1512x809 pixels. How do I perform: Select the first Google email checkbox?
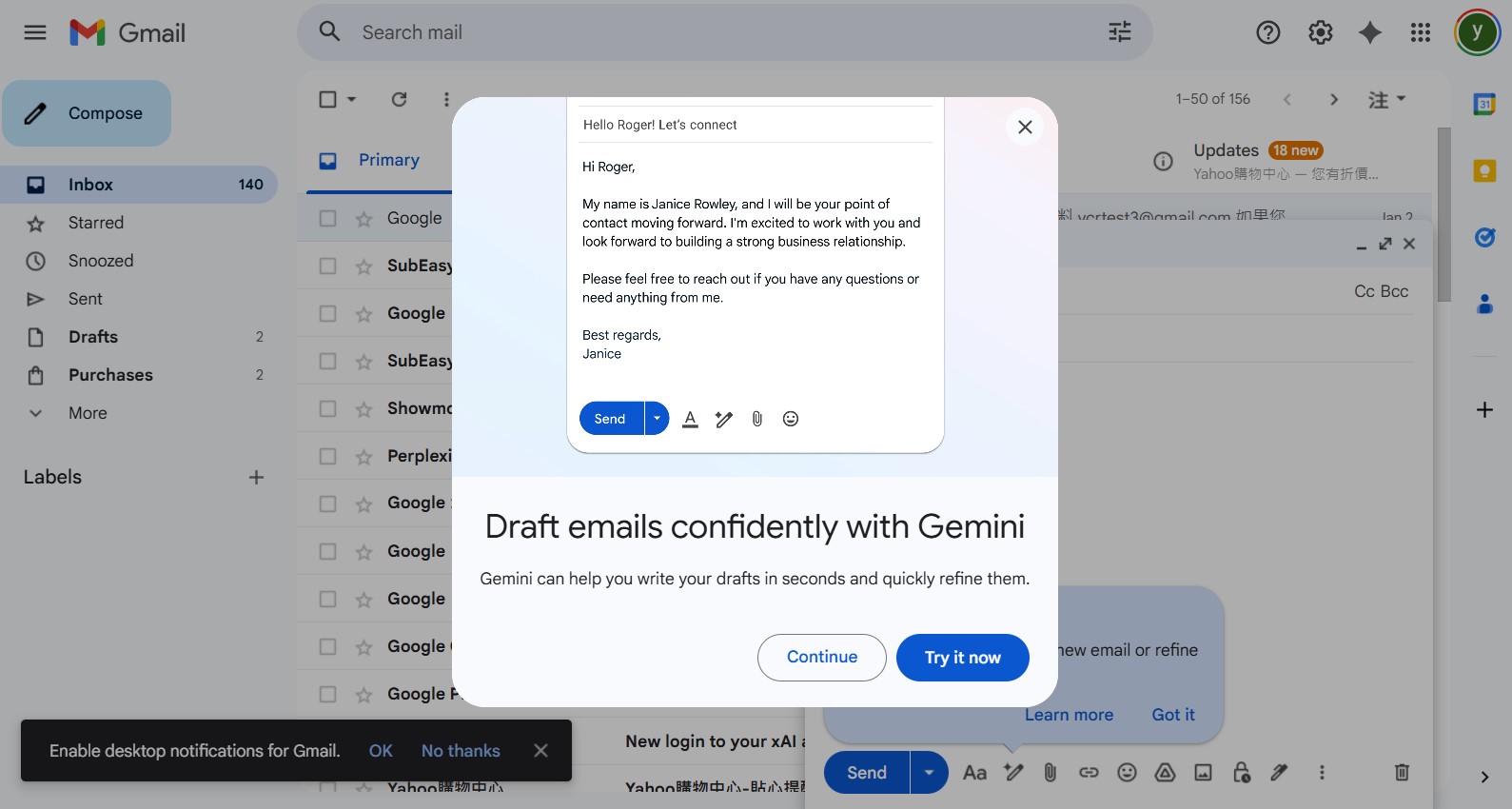[x=327, y=218]
